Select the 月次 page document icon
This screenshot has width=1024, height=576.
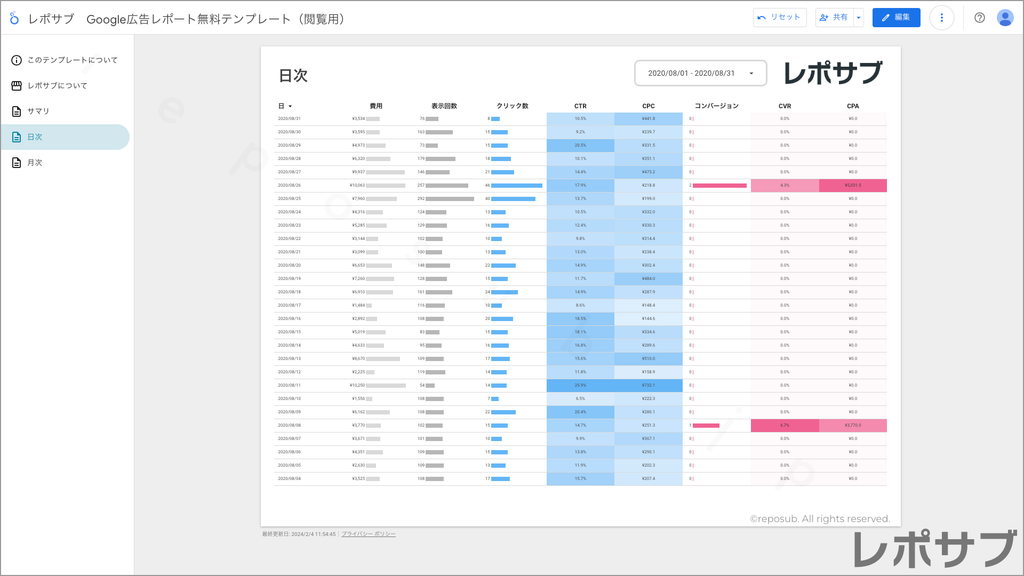point(14,162)
